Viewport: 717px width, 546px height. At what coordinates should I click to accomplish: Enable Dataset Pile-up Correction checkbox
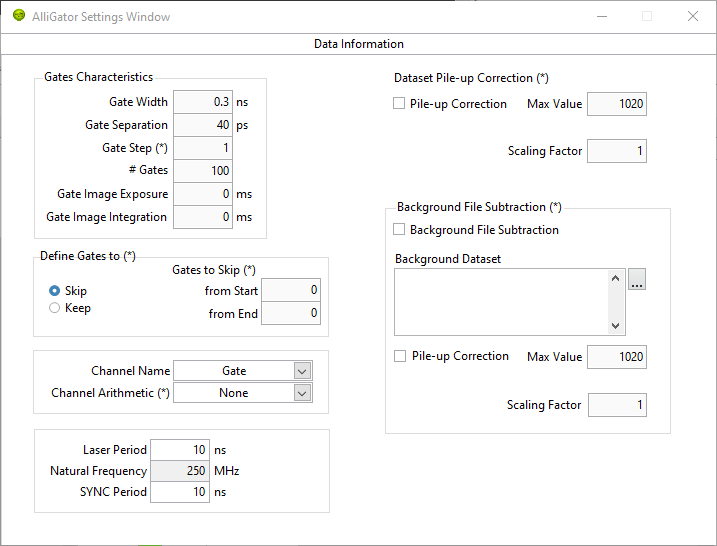pyautogui.click(x=399, y=103)
